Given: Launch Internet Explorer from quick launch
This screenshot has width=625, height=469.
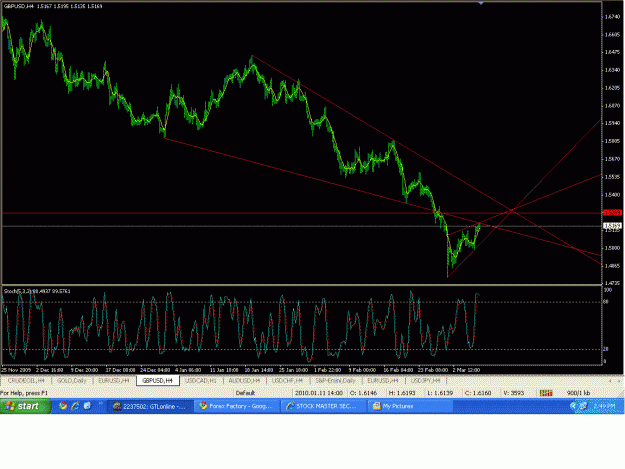Looking at the screenshot, I should pyautogui.click(x=75, y=406).
